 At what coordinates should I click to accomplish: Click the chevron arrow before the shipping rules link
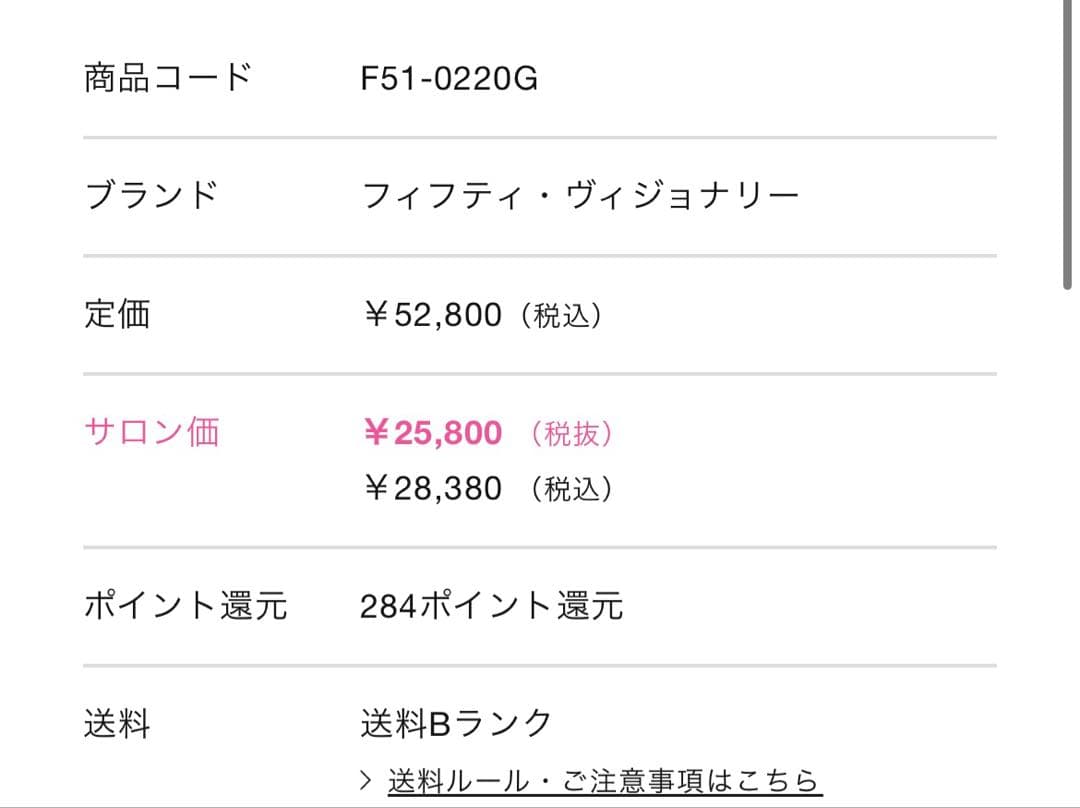click(366, 780)
